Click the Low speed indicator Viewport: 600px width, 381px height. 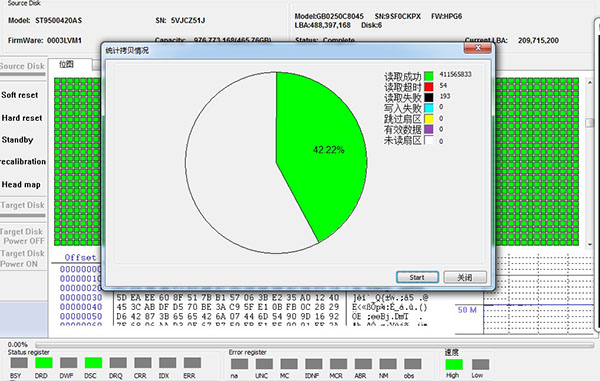coord(480,364)
